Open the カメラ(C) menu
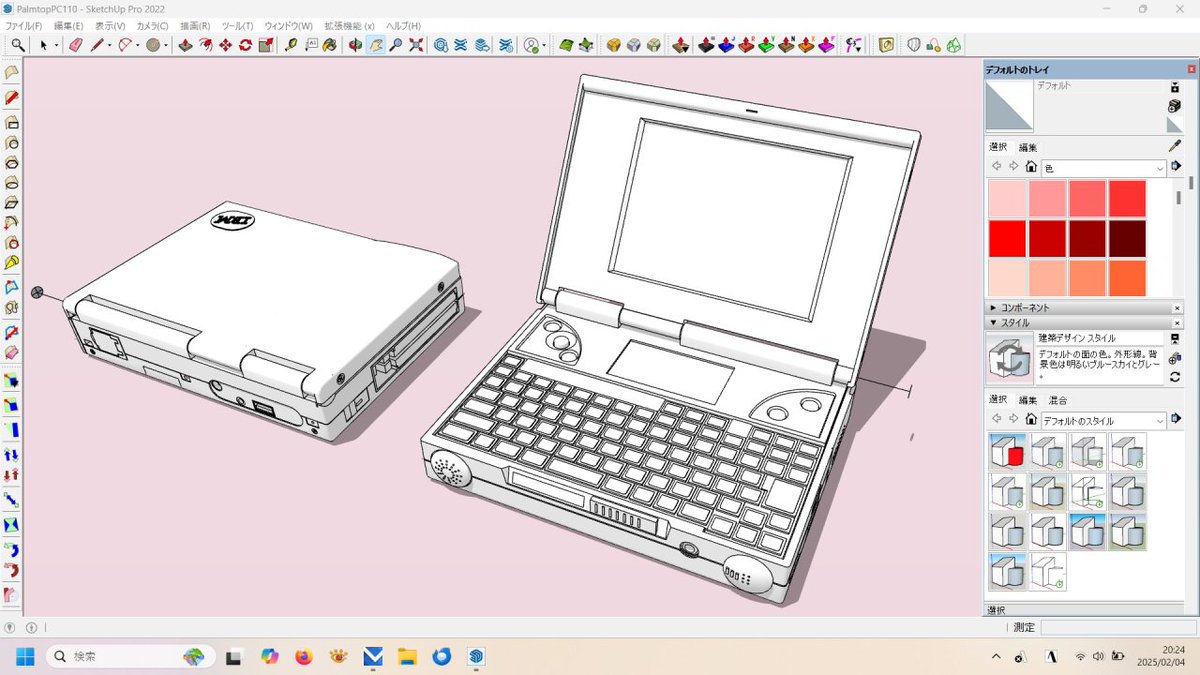This screenshot has width=1200, height=675. (152, 25)
